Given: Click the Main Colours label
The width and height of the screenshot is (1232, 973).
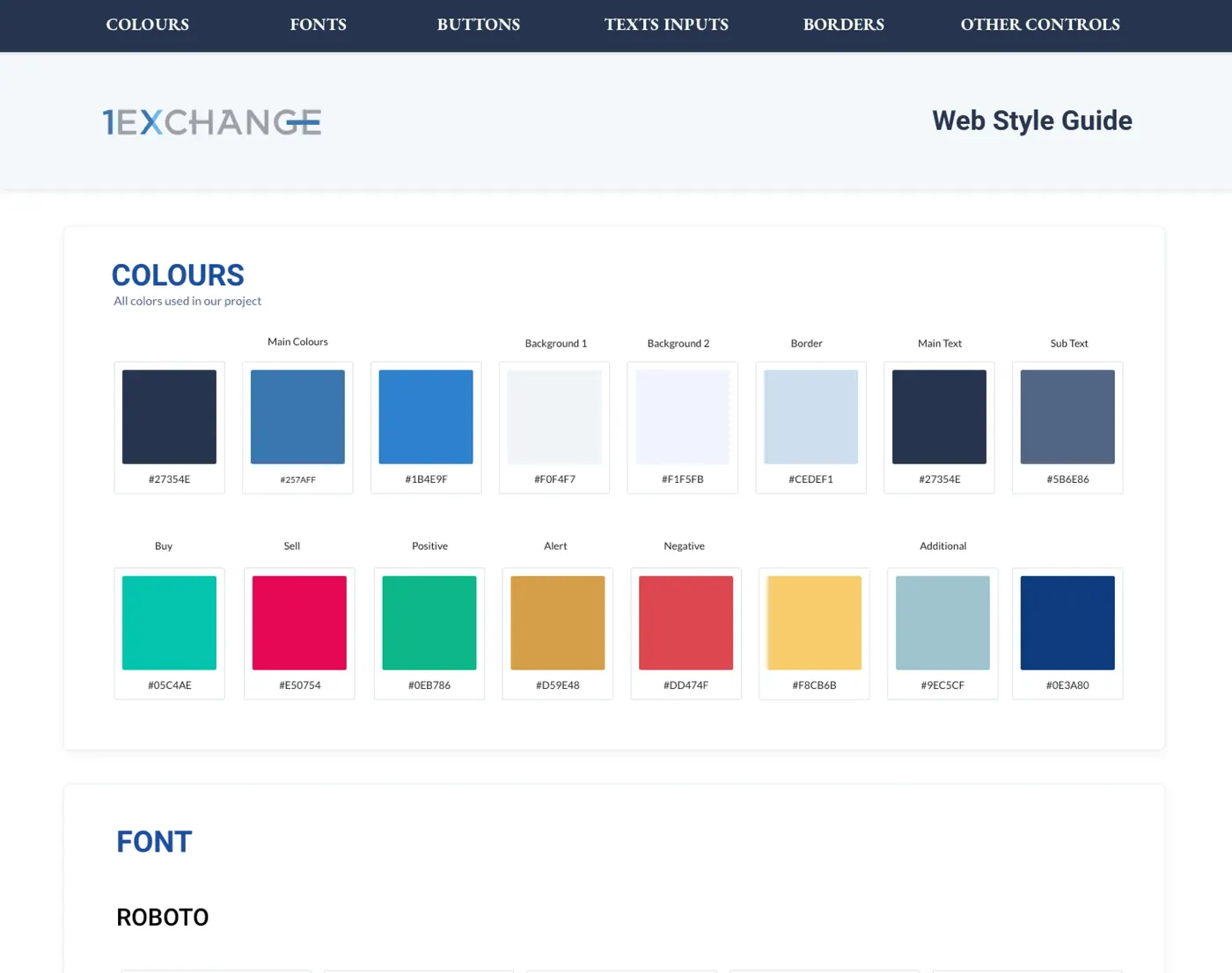Looking at the screenshot, I should tap(297, 341).
